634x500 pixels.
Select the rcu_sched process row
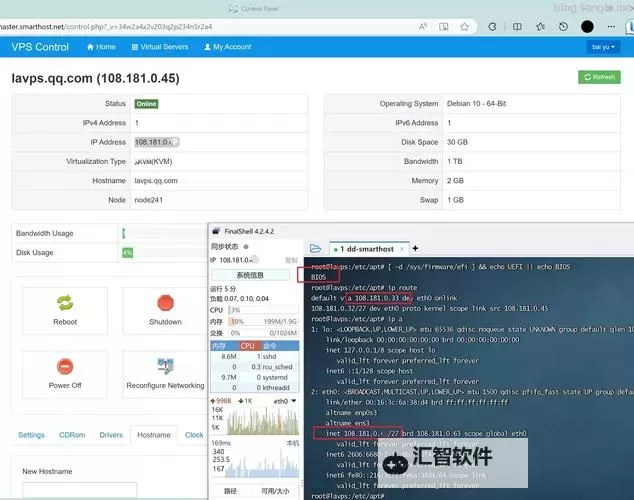[x=255, y=367]
